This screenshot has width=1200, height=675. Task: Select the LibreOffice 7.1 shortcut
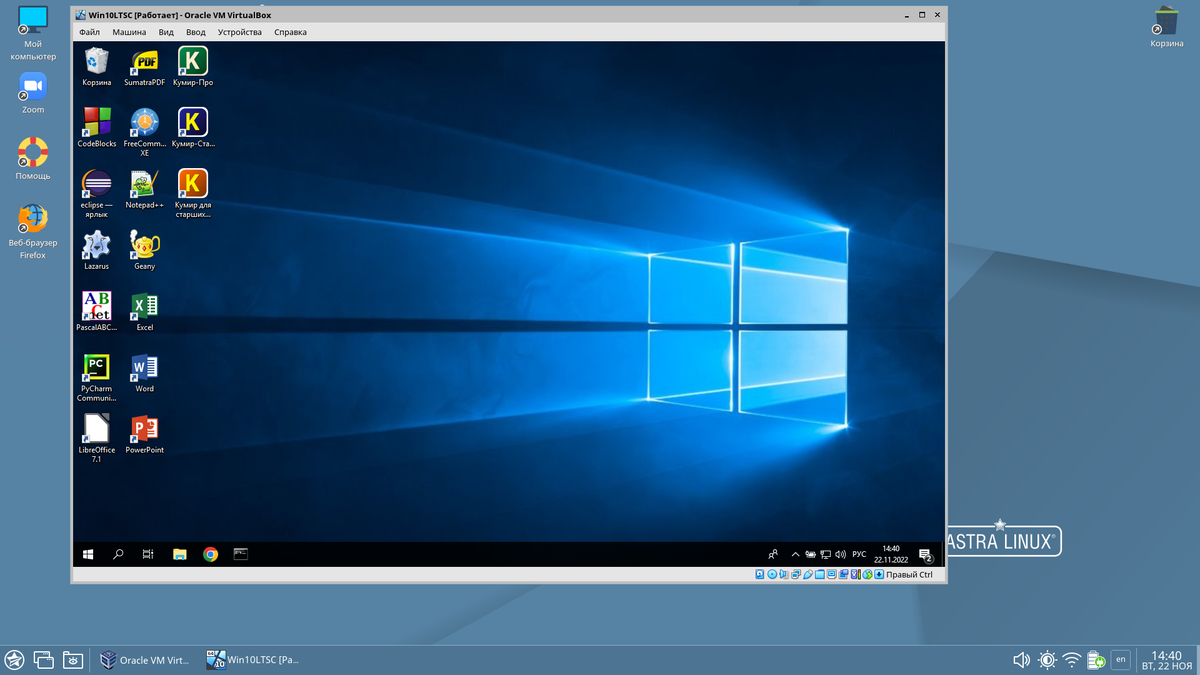click(97, 438)
